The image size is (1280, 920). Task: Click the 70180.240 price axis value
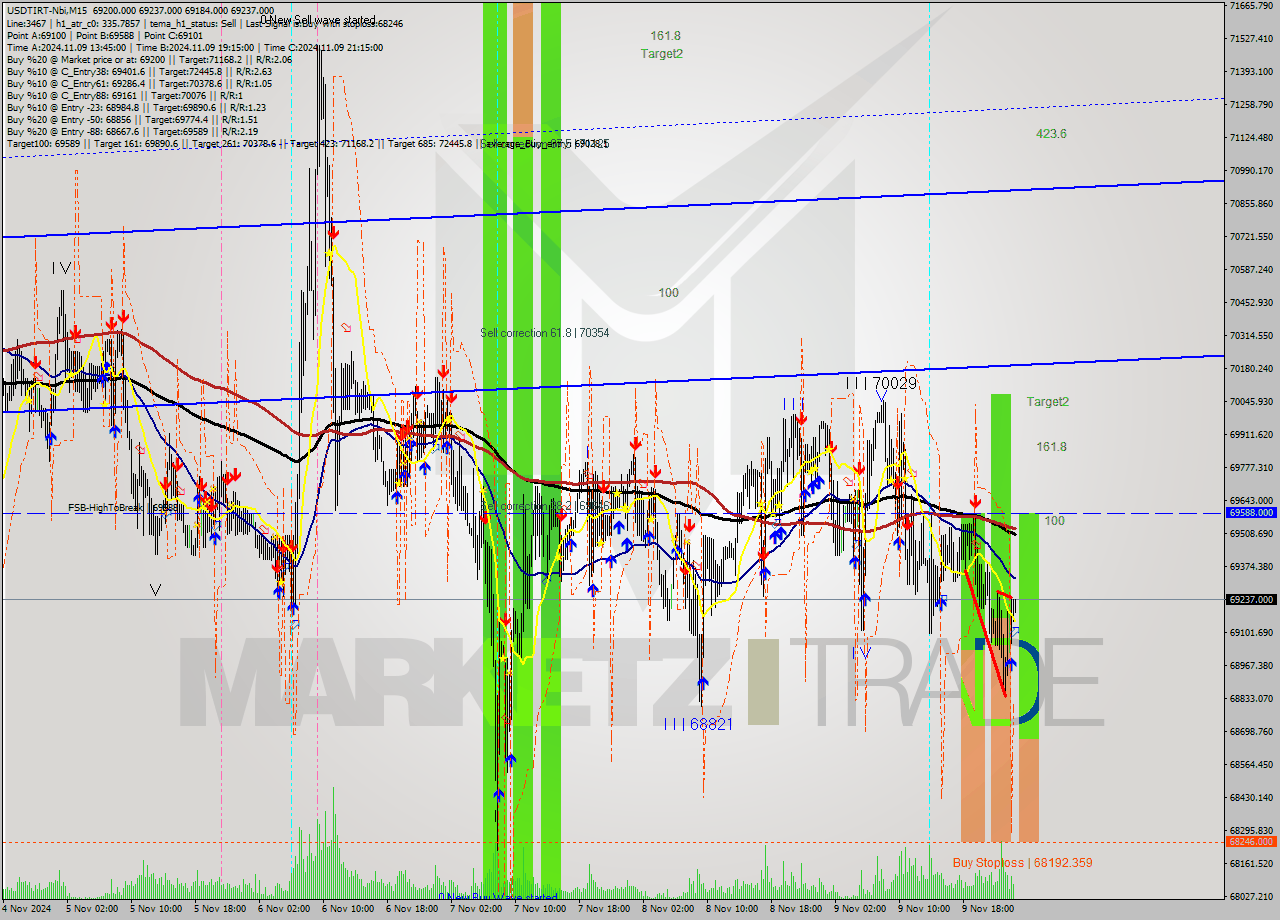pyautogui.click(x=1252, y=369)
